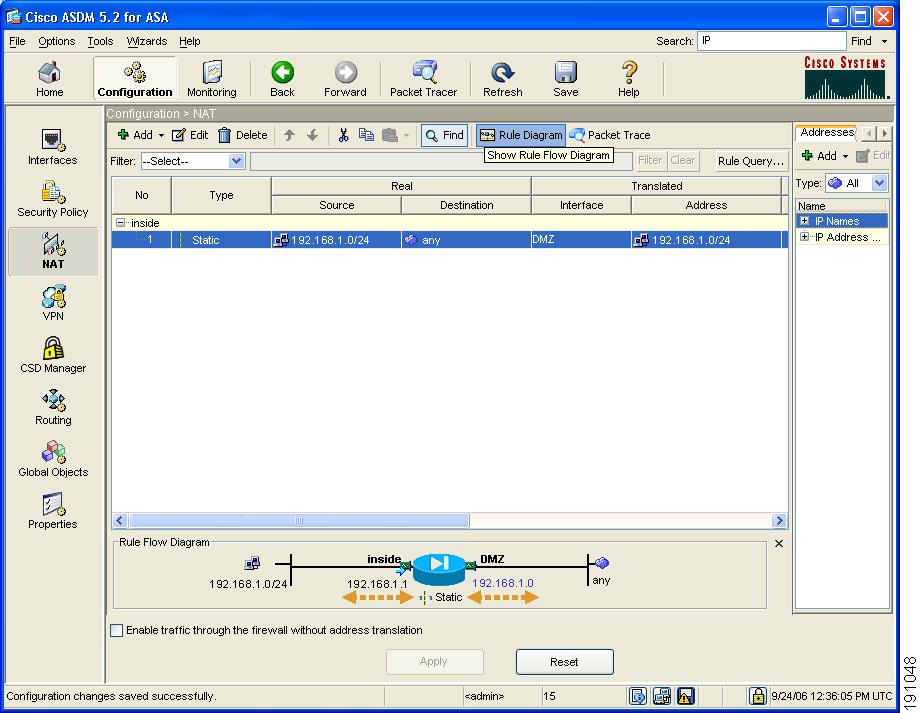Select NAT in sidebar
This screenshot has height=713, width=920.
(53, 251)
